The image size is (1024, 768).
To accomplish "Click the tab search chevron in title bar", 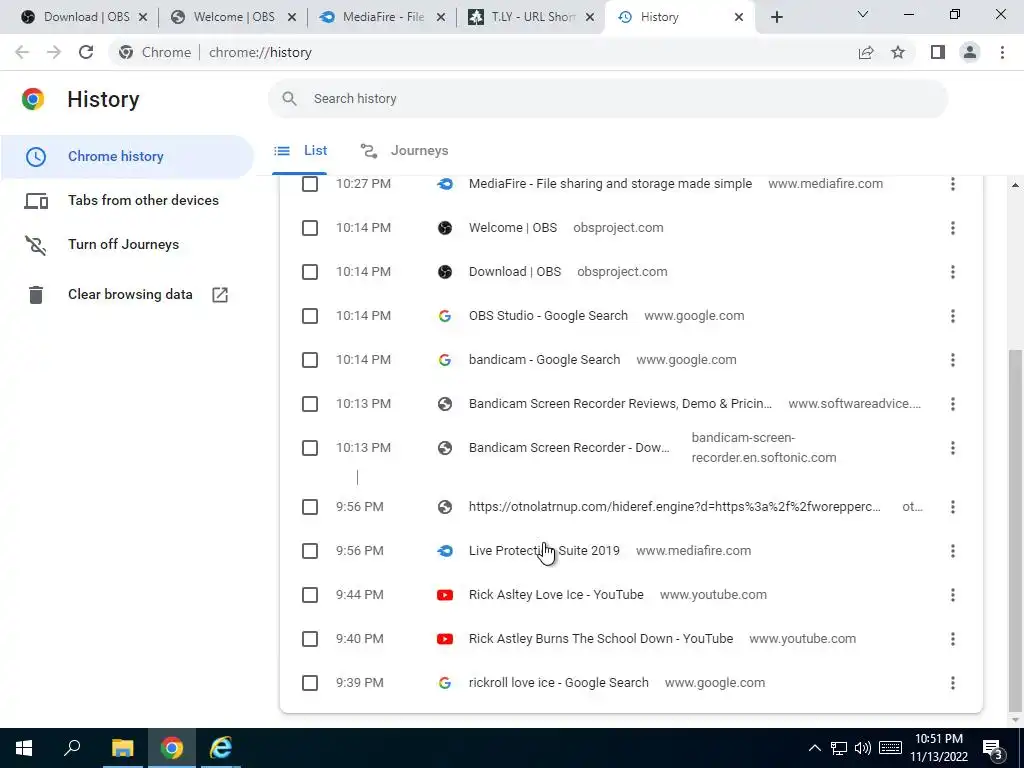I will pyautogui.click(x=863, y=14).
